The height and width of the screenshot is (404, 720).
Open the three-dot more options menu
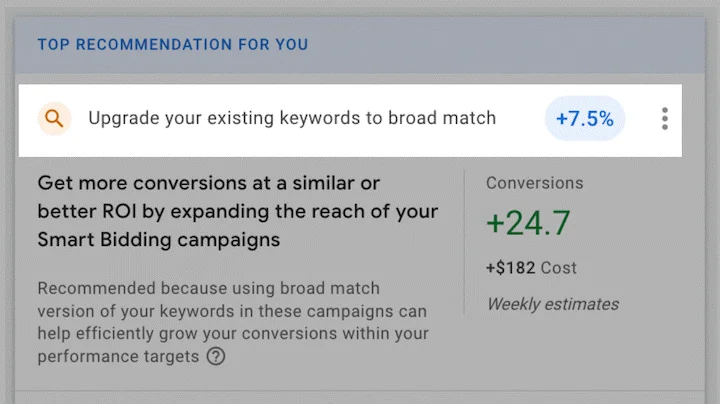[x=664, y=119]
